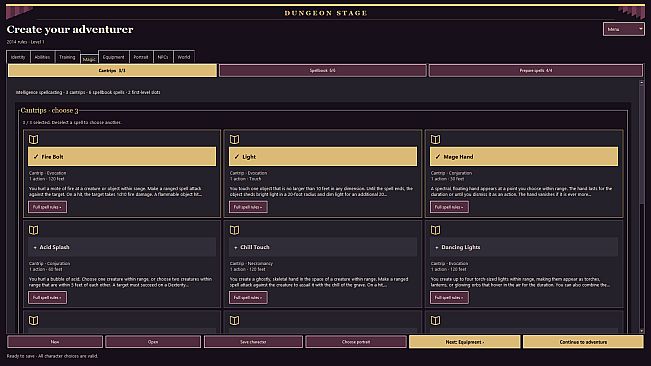The image size is (651, 366).
Task: Expand full spell rules for Chill Touch
Action: pos(248,298)
